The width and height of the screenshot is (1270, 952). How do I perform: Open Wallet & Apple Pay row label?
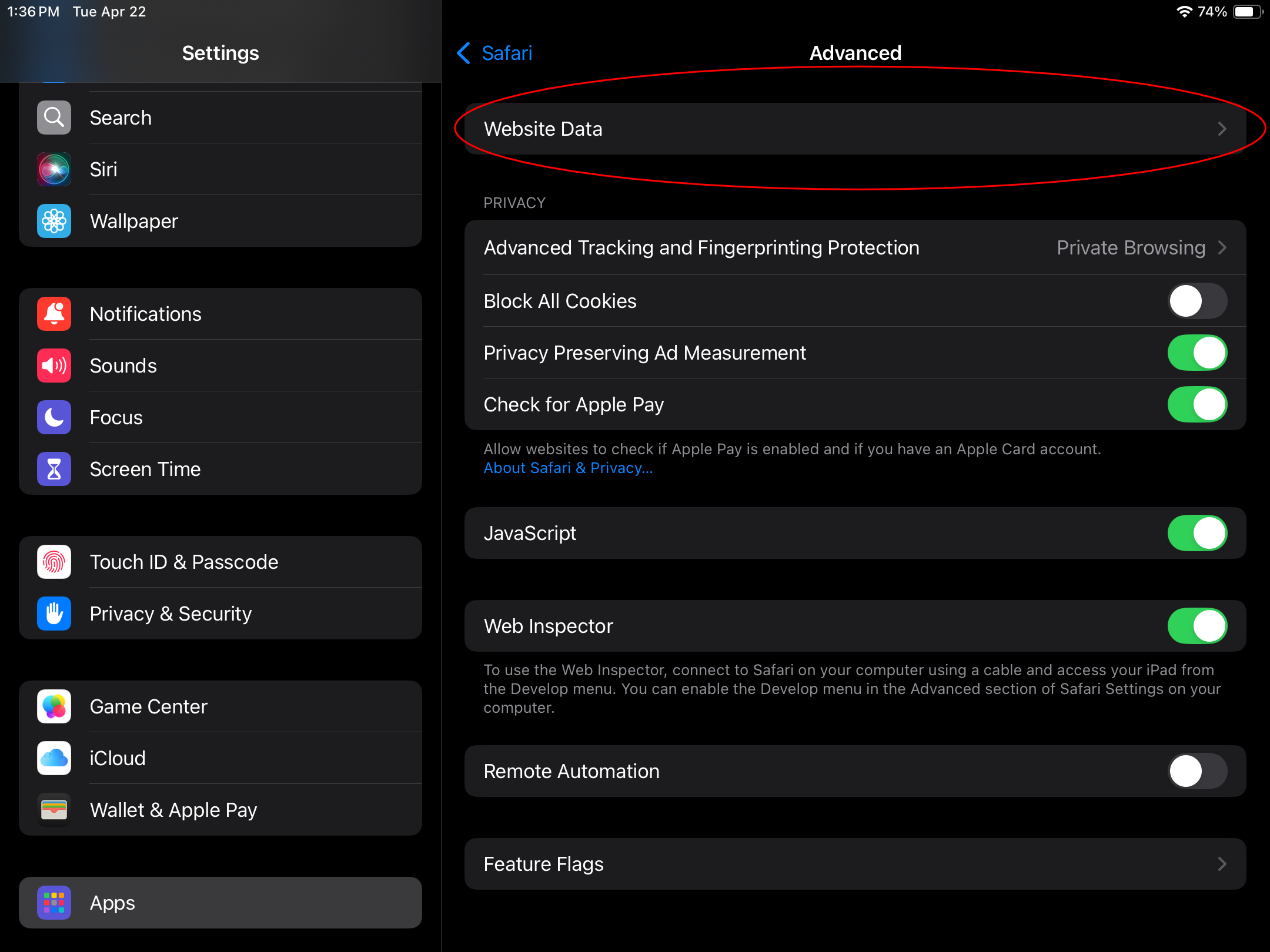pos(173,810)
